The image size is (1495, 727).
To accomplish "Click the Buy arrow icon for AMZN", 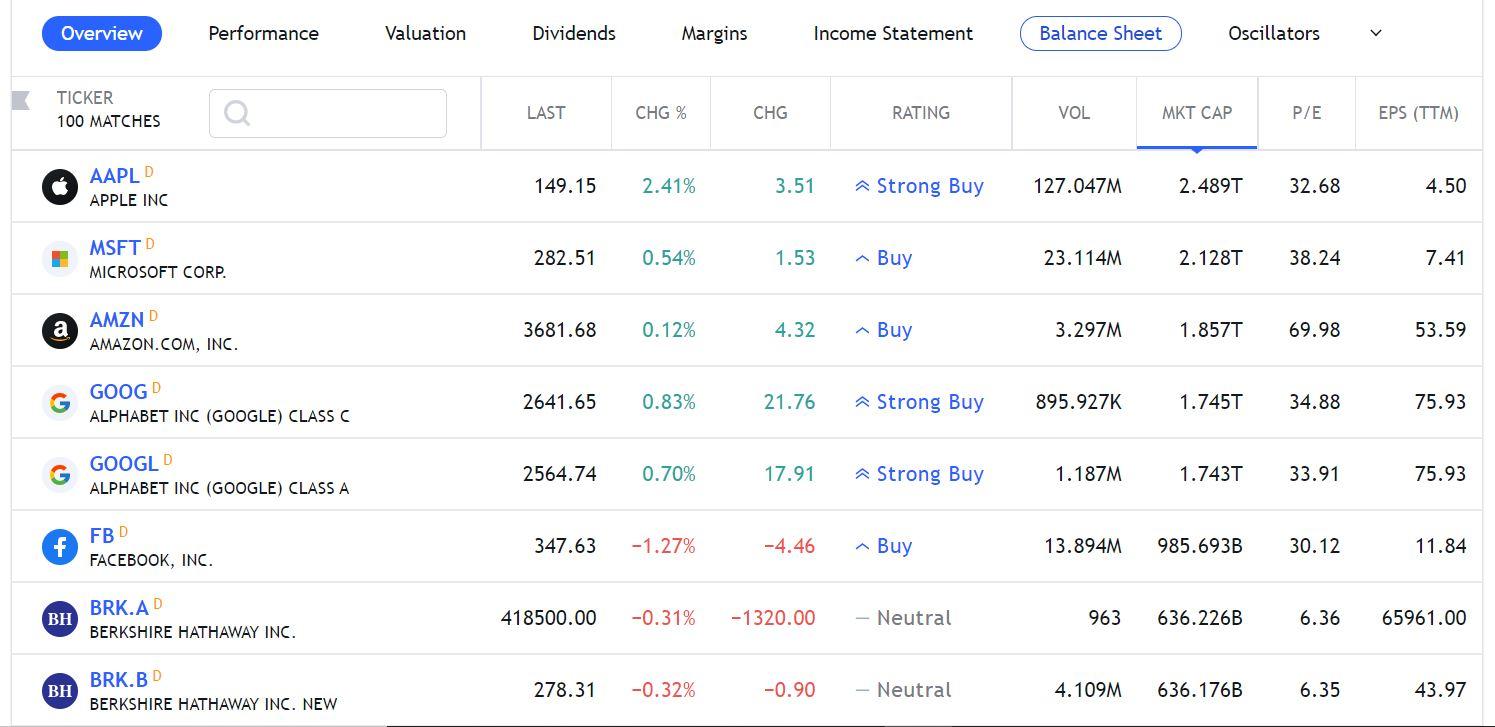I will pos(862,330).
